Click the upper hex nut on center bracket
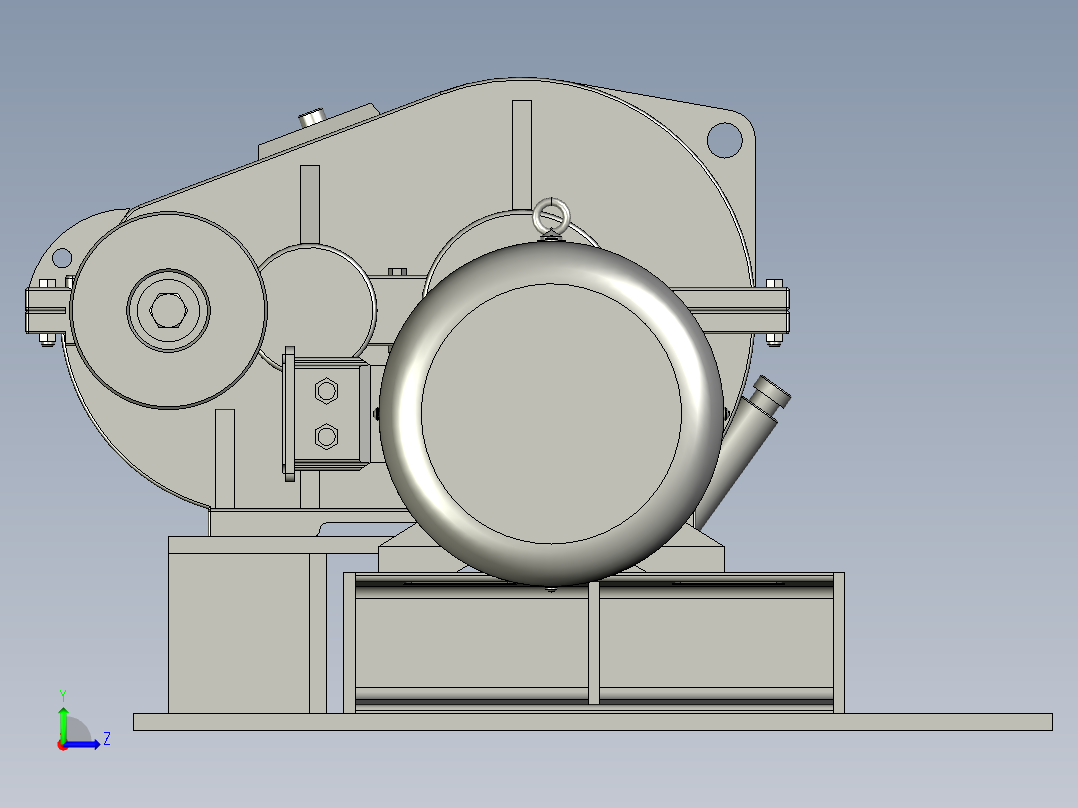 pos(328,390)
